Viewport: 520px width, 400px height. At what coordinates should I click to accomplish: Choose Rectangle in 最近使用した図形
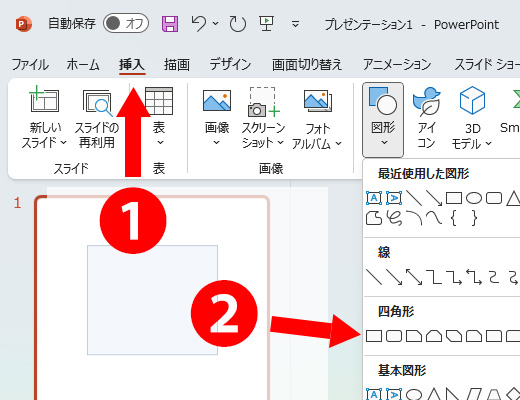click(454, 198)
